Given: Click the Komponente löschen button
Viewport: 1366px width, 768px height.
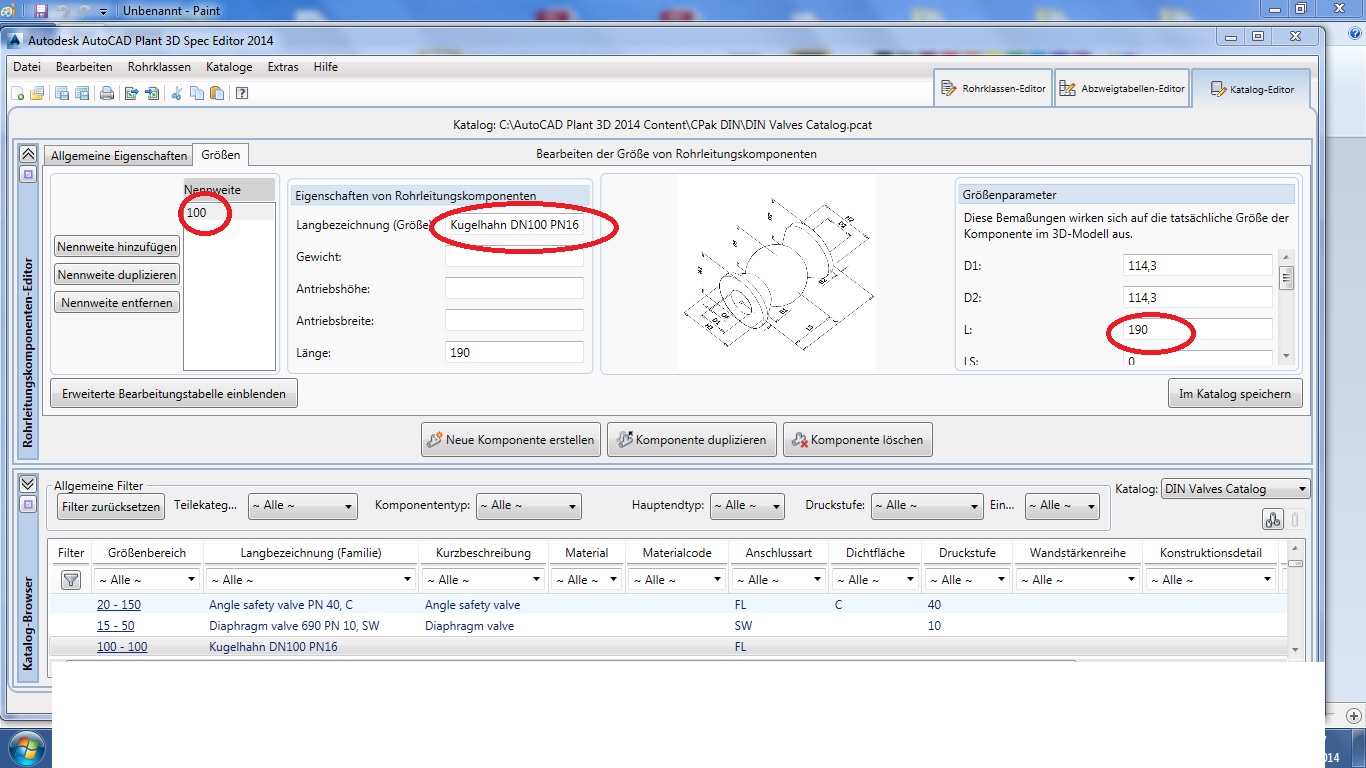Looking at the screenshot, I should 858,440.
